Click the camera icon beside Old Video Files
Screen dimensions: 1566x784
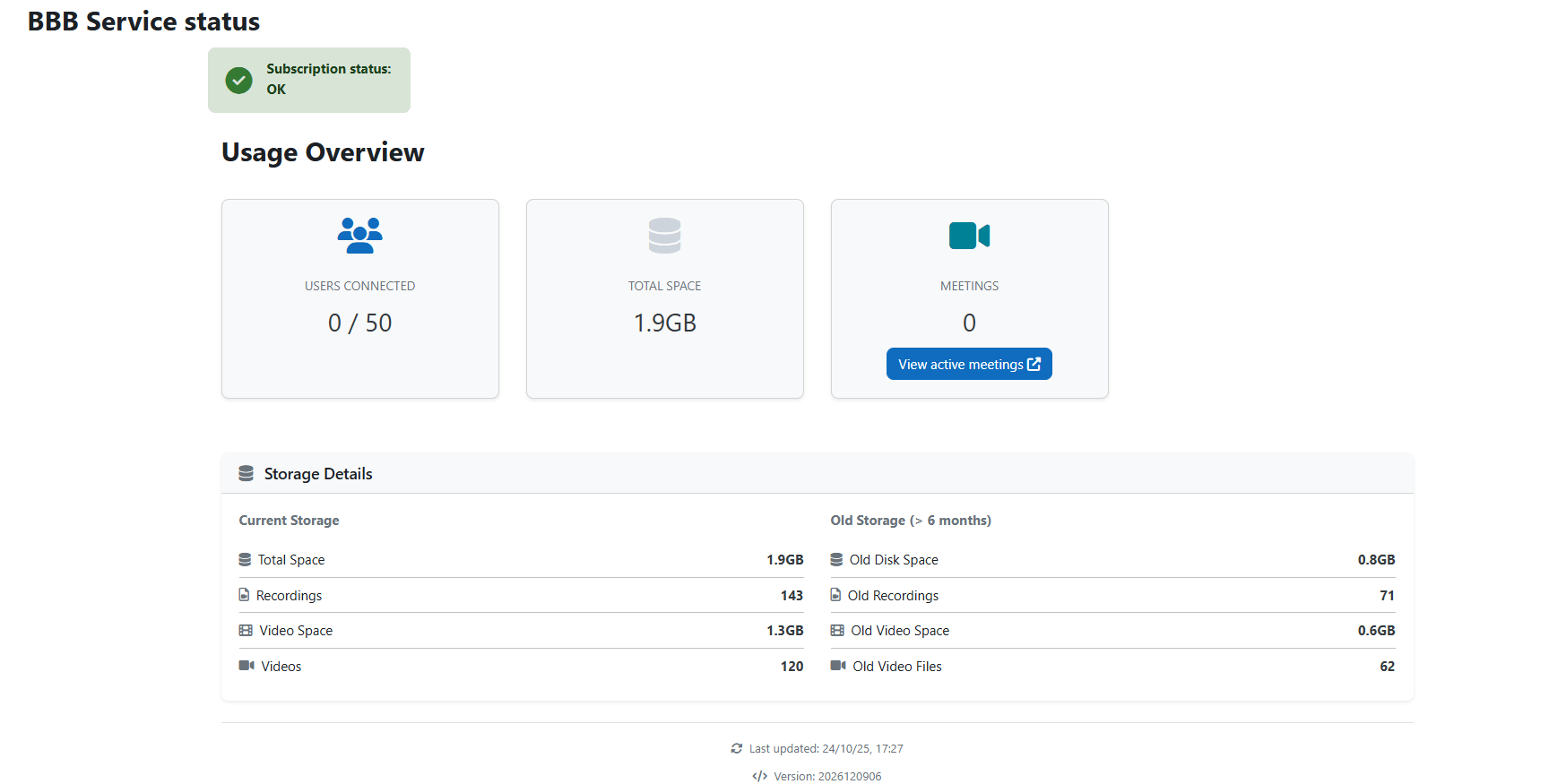838,666
